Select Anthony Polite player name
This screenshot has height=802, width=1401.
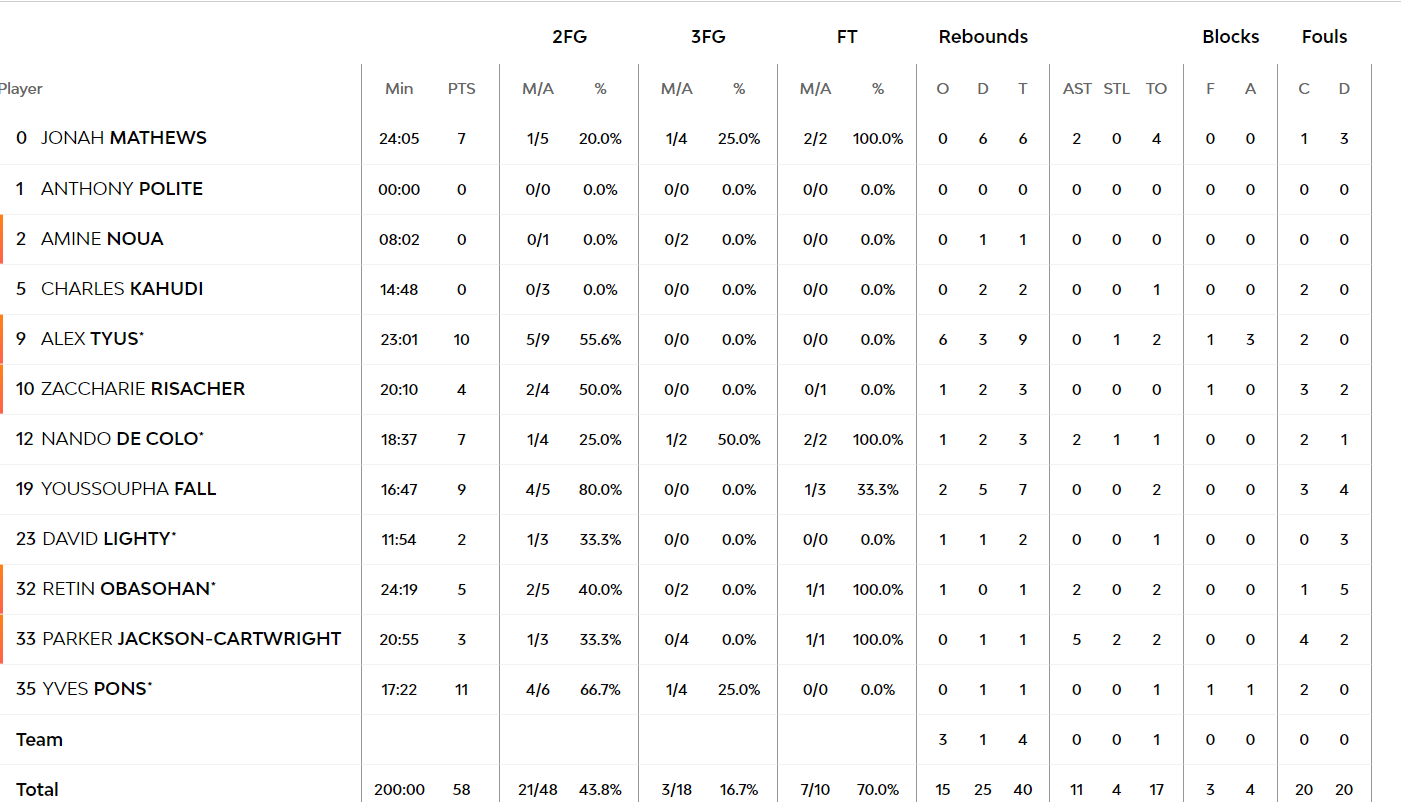[x=122, y=188]
